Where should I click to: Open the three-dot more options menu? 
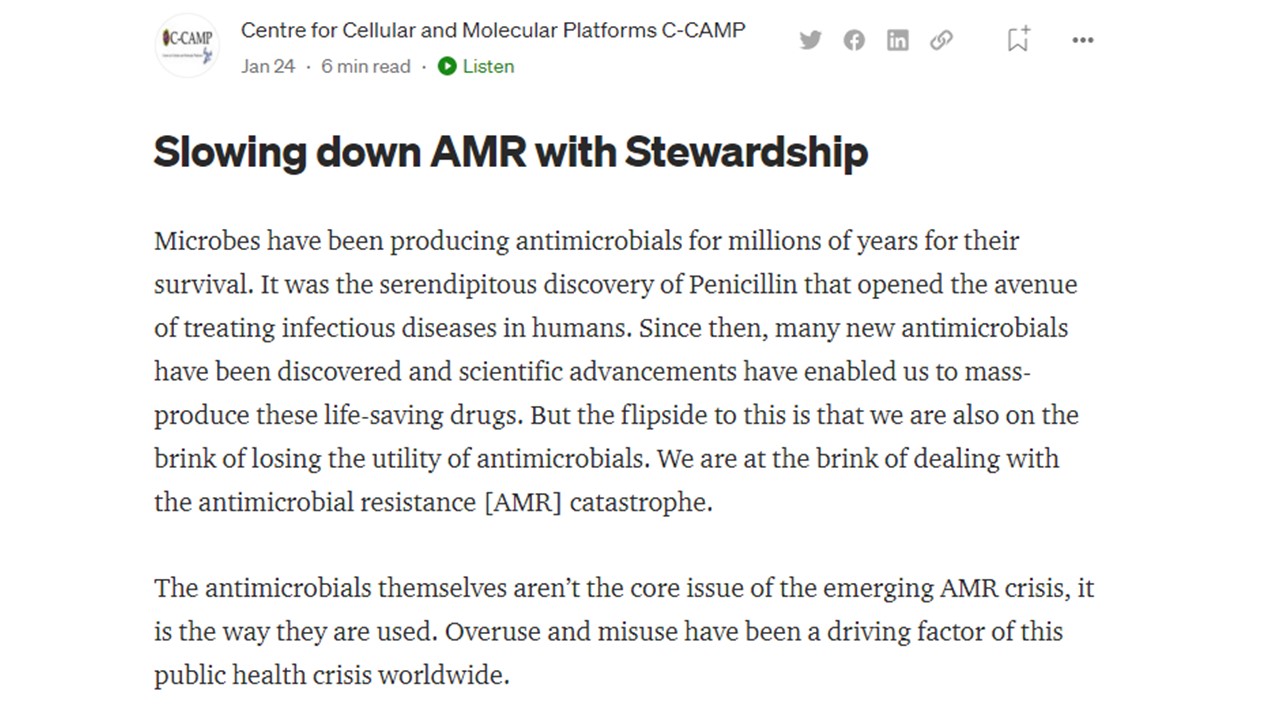pos(1083,40)
